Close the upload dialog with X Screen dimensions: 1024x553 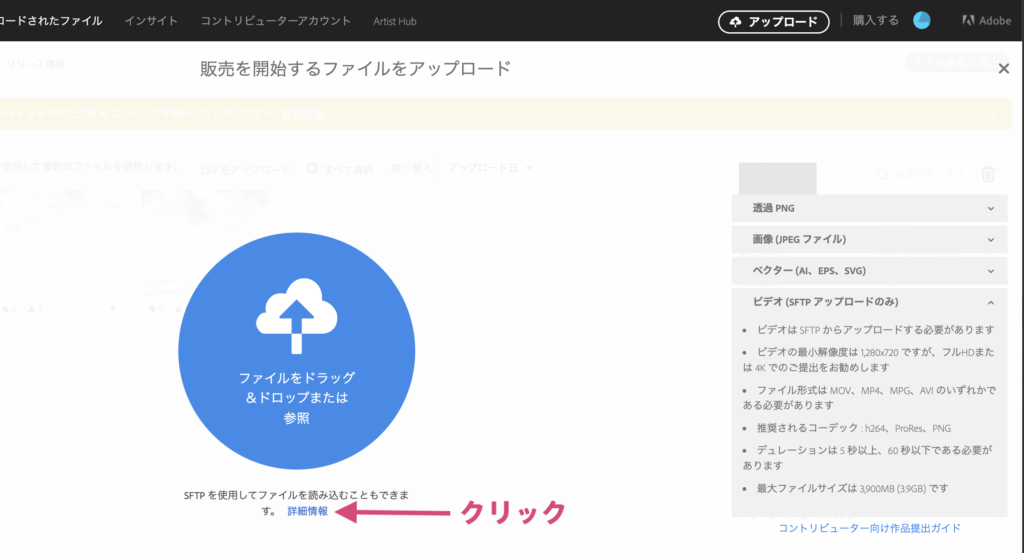(x=1004, y=69)
